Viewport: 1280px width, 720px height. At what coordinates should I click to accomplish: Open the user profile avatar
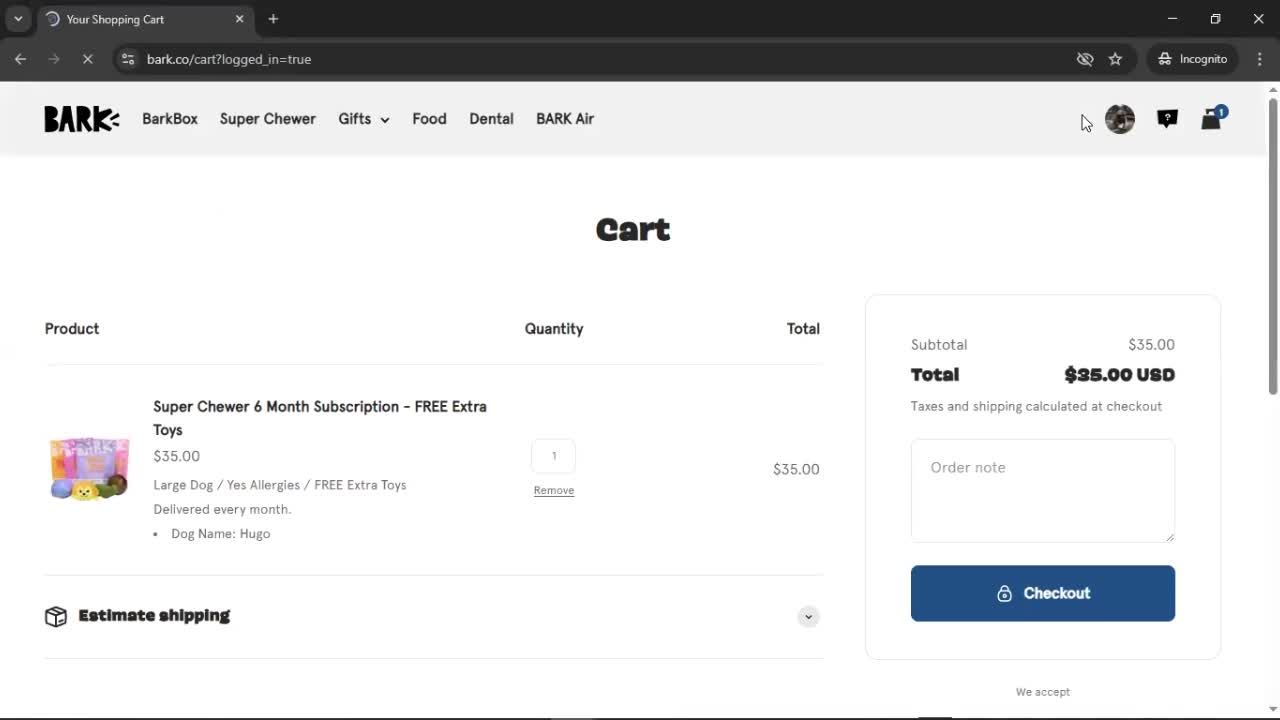click(1120, 119)
